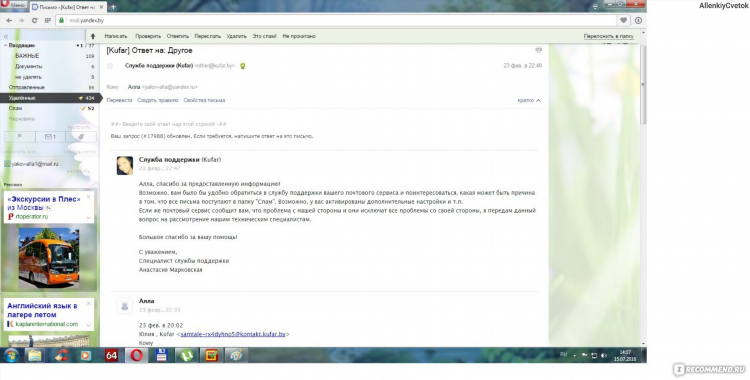Open new tab with plus button
This screenshot has height=380, width=750.
coord(113,7)
